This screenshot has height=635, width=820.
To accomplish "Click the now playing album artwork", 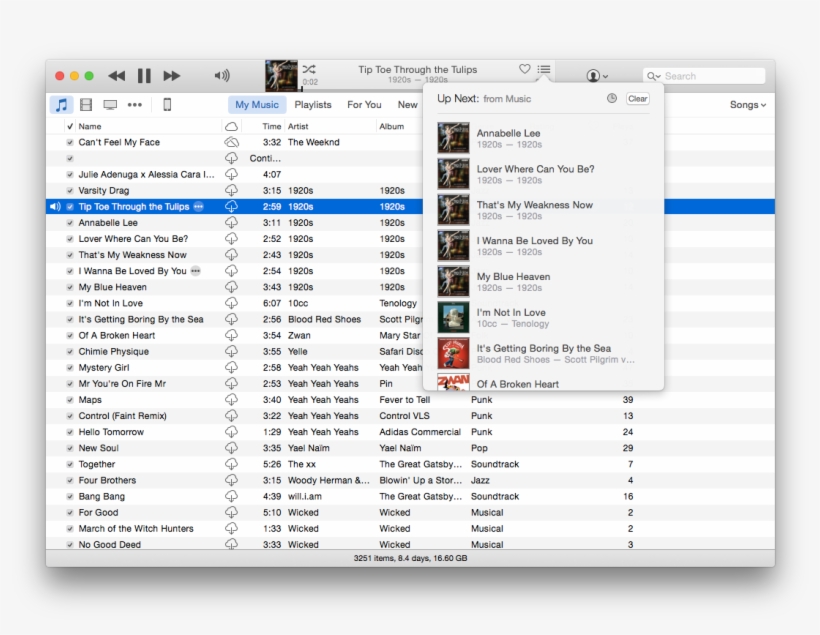I will point(281,76).
